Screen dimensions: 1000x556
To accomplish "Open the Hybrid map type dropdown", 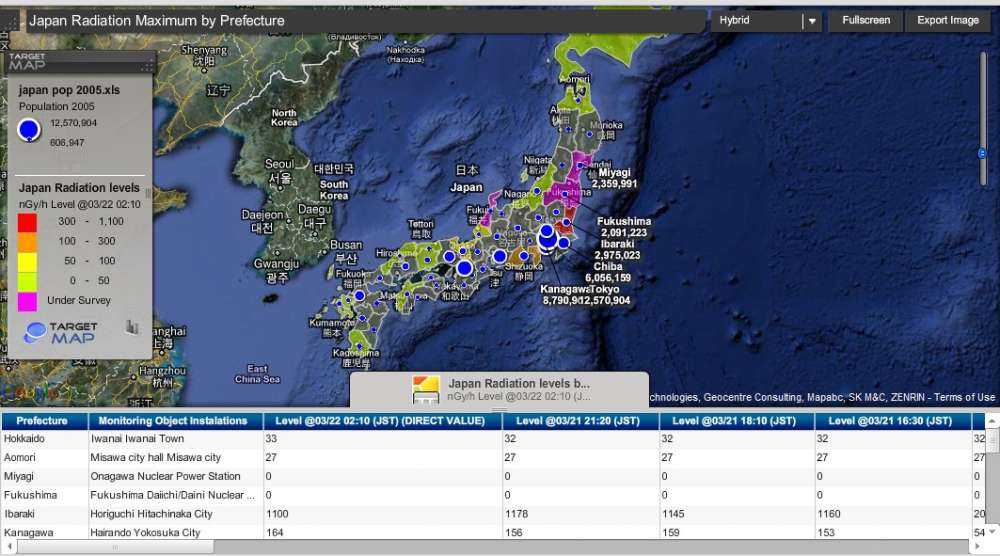I will pyautogui.click(x=757, y=20).
